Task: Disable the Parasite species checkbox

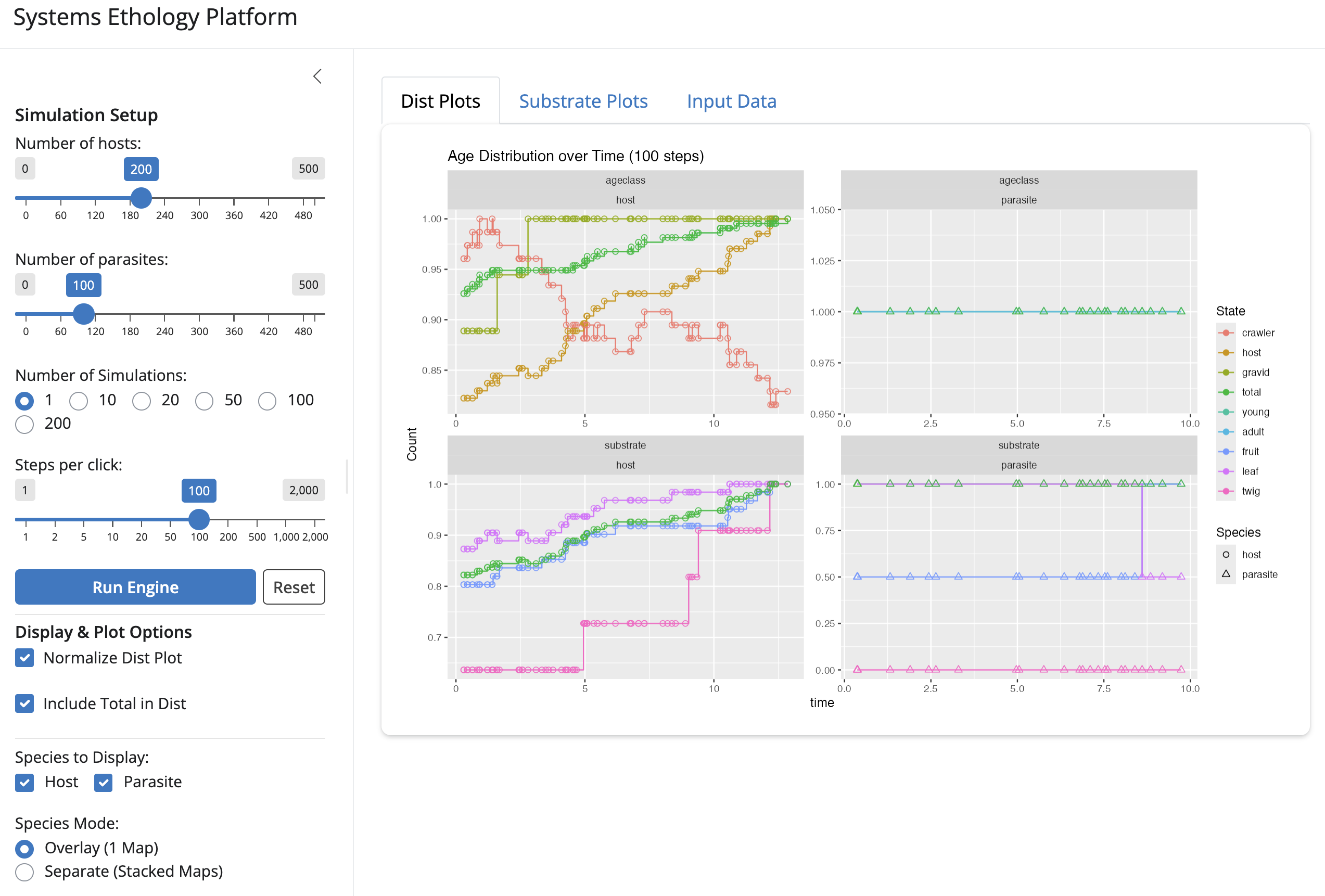Action: click(103, 783)
